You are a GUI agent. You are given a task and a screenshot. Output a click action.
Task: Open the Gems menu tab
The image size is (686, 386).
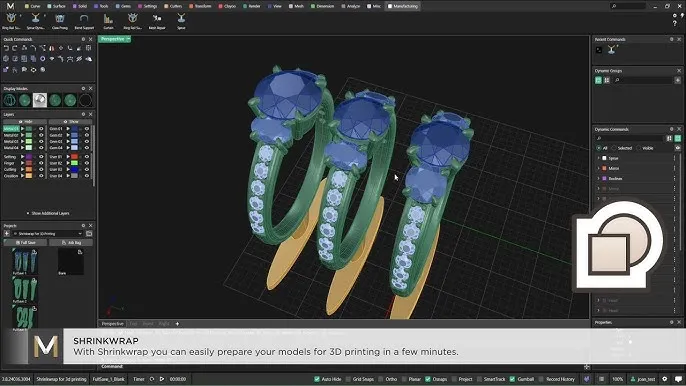click(x=123, y=6)
